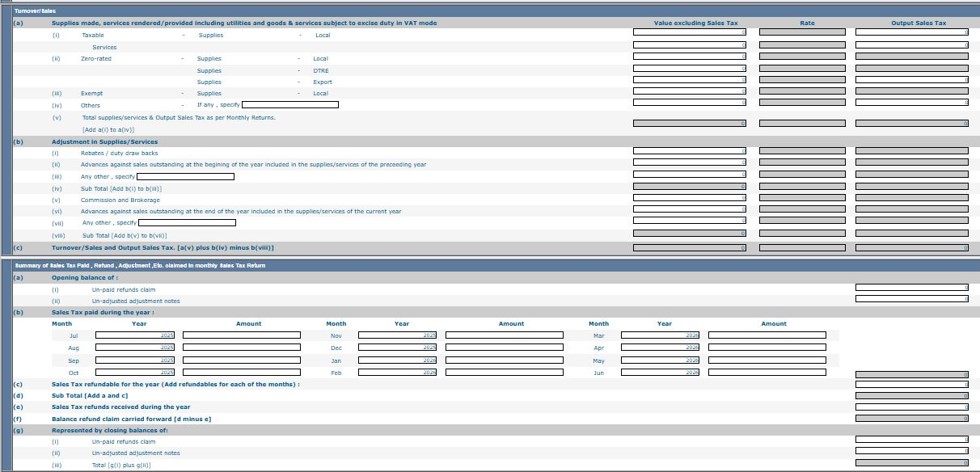The width and height of the screenshot is (980, 472).
Task: Click value field for b(iii) Any other row
Action: pos(689,174)
